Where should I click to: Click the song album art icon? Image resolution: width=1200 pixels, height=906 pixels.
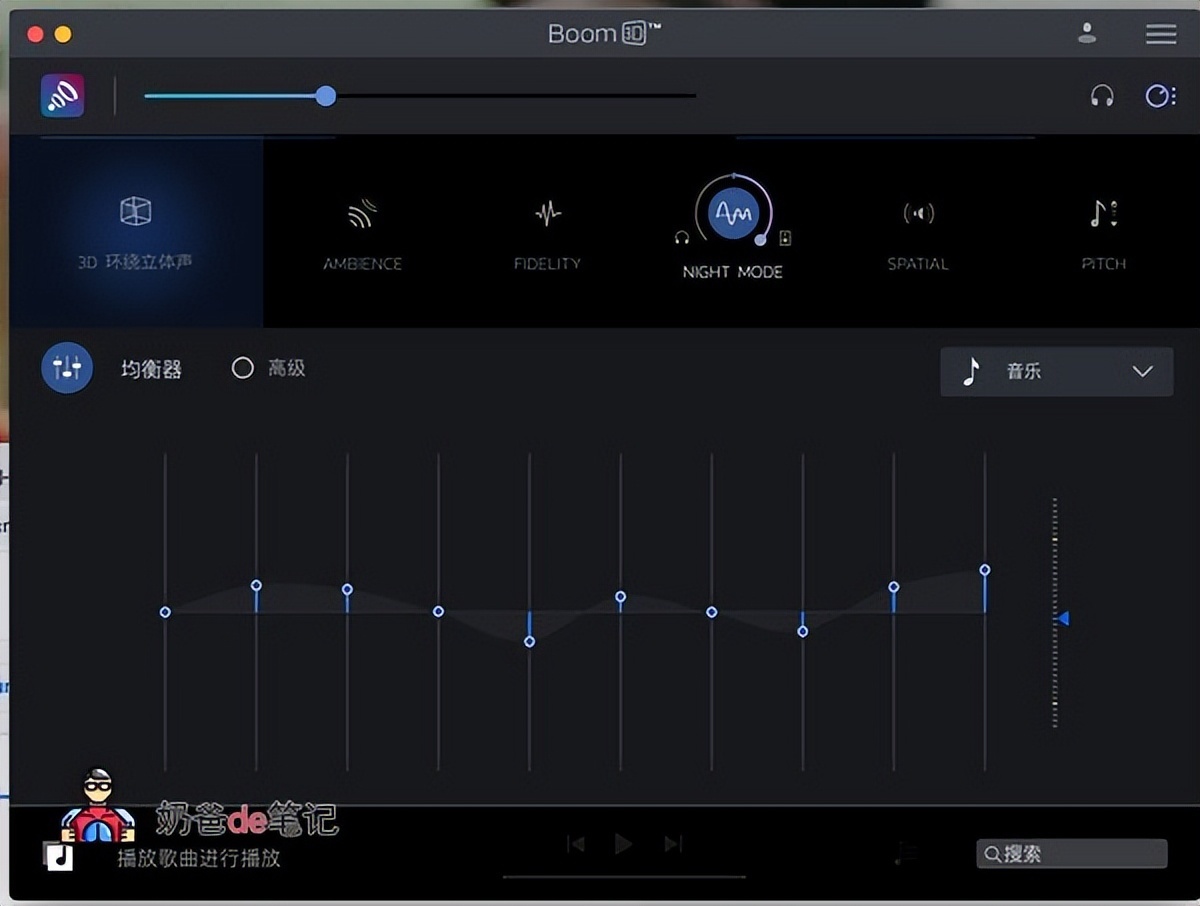pos(59,856)
